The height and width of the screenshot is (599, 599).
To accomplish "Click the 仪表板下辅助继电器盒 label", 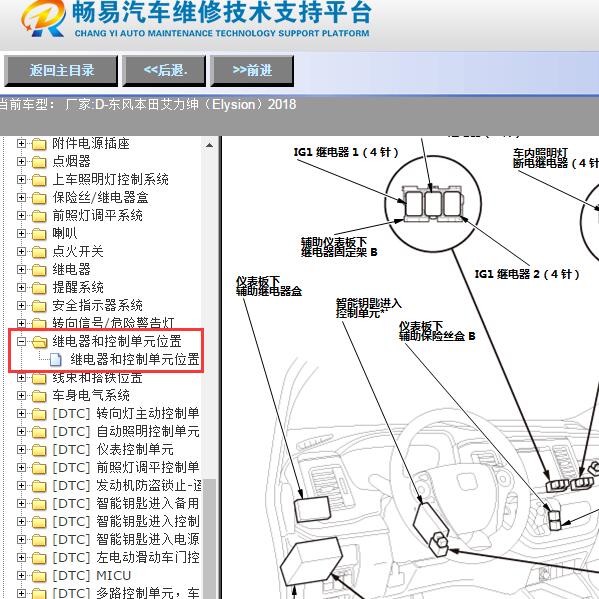I will 269,286.
